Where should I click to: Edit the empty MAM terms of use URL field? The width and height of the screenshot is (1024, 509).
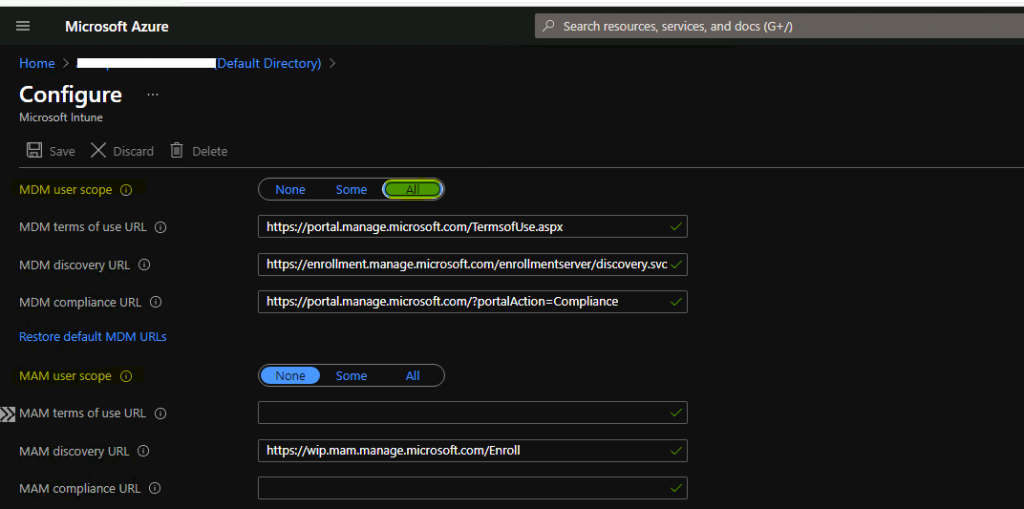(472, 413)
